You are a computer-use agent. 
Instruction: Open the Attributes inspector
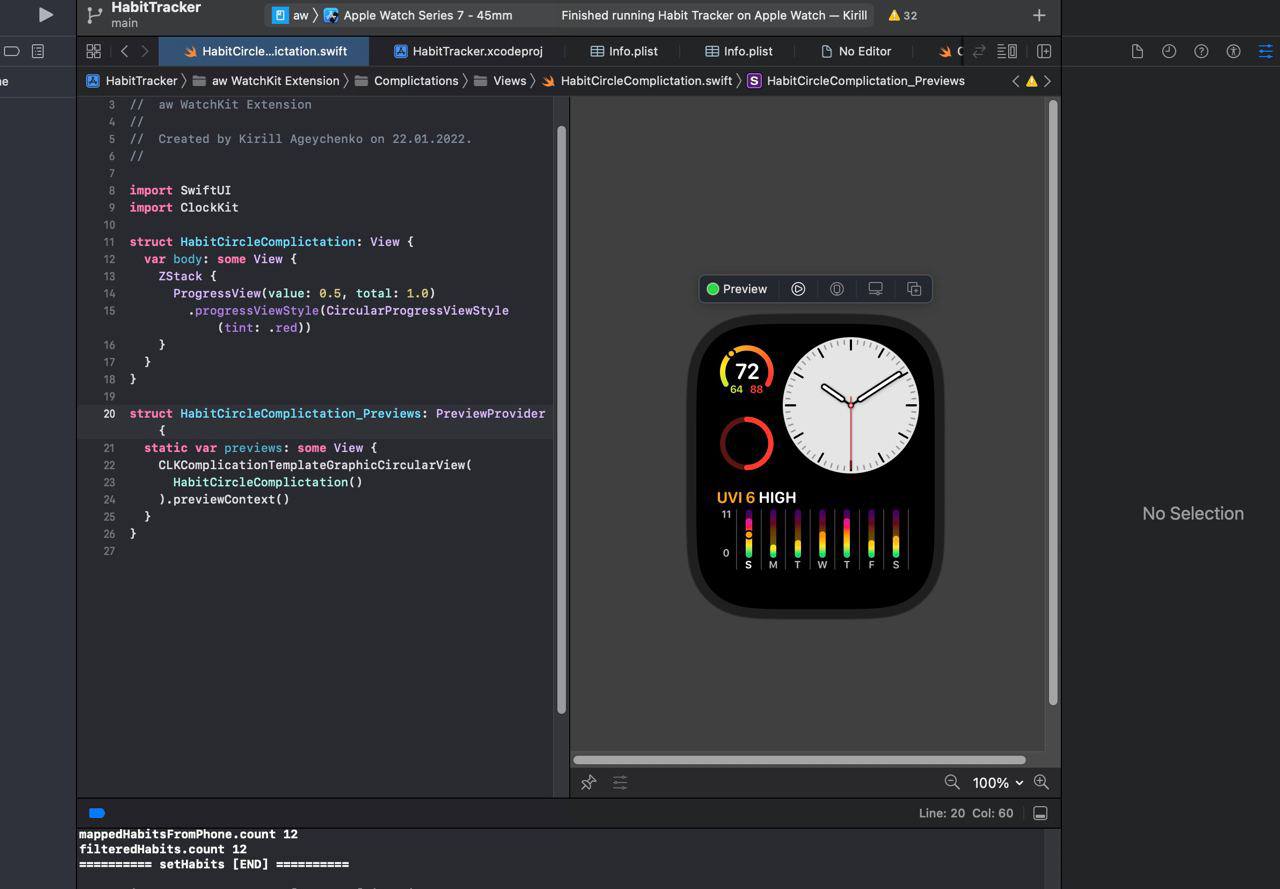click(x=1265, y=51)
